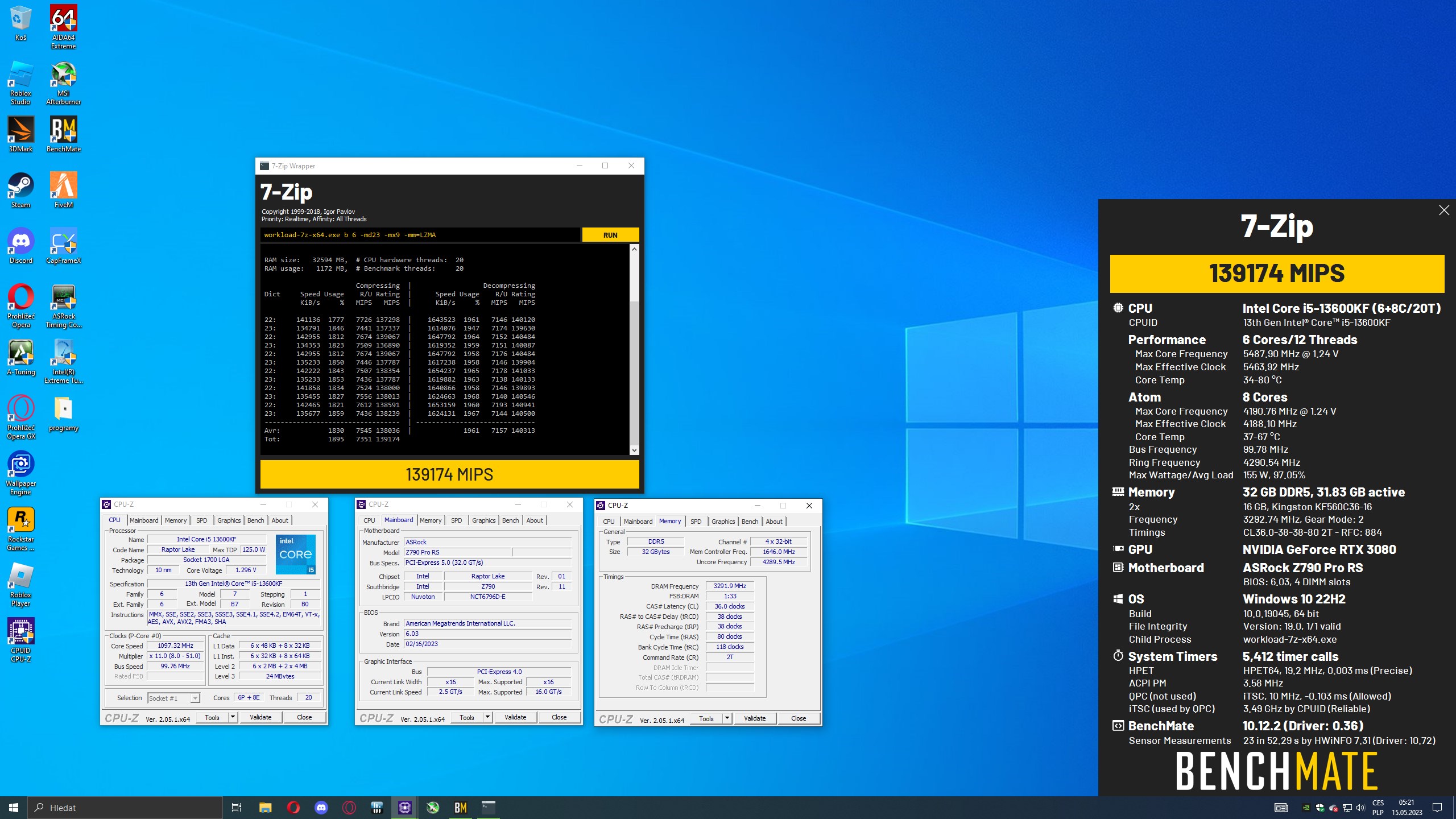The image size is (1456, 819).
Task: Open CPUID CPU-Z desktop shortcut
Action: [x=20, y=640]
